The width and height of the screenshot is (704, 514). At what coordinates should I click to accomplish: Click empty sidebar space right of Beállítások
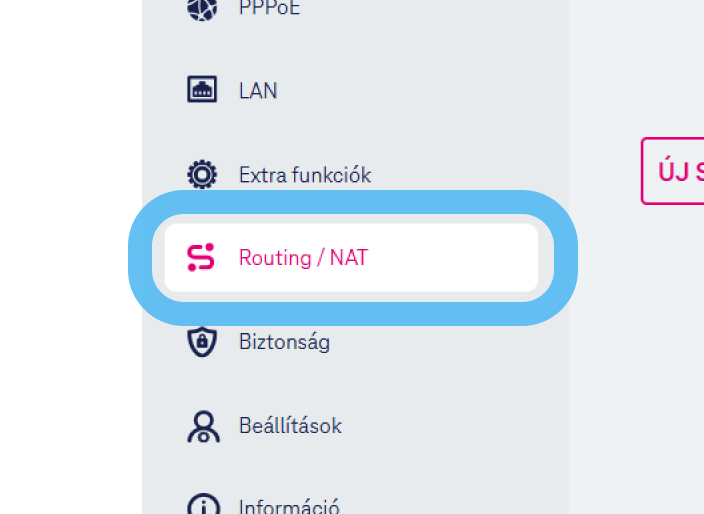[450, 426]
